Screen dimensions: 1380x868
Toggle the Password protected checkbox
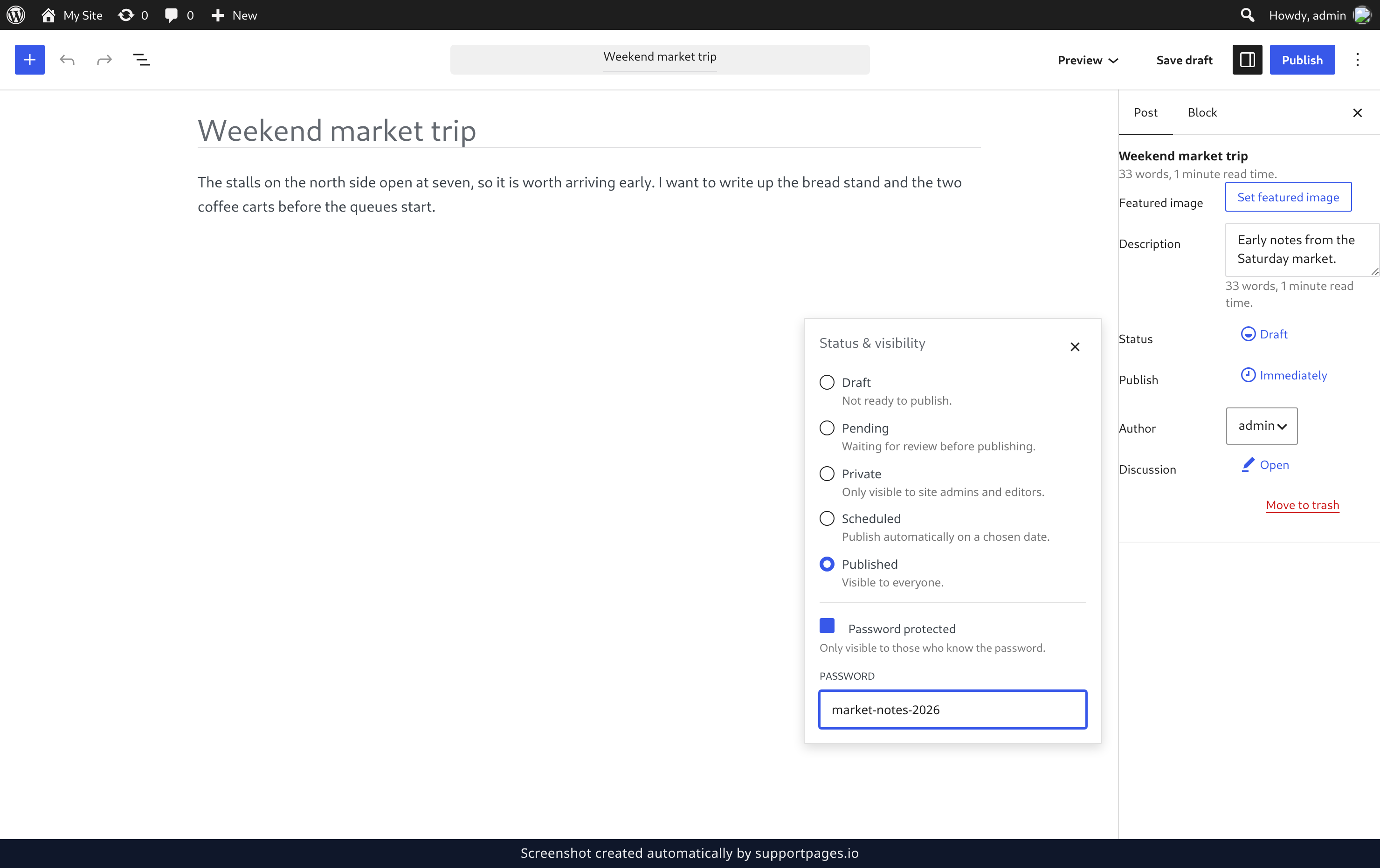(827, 626)
